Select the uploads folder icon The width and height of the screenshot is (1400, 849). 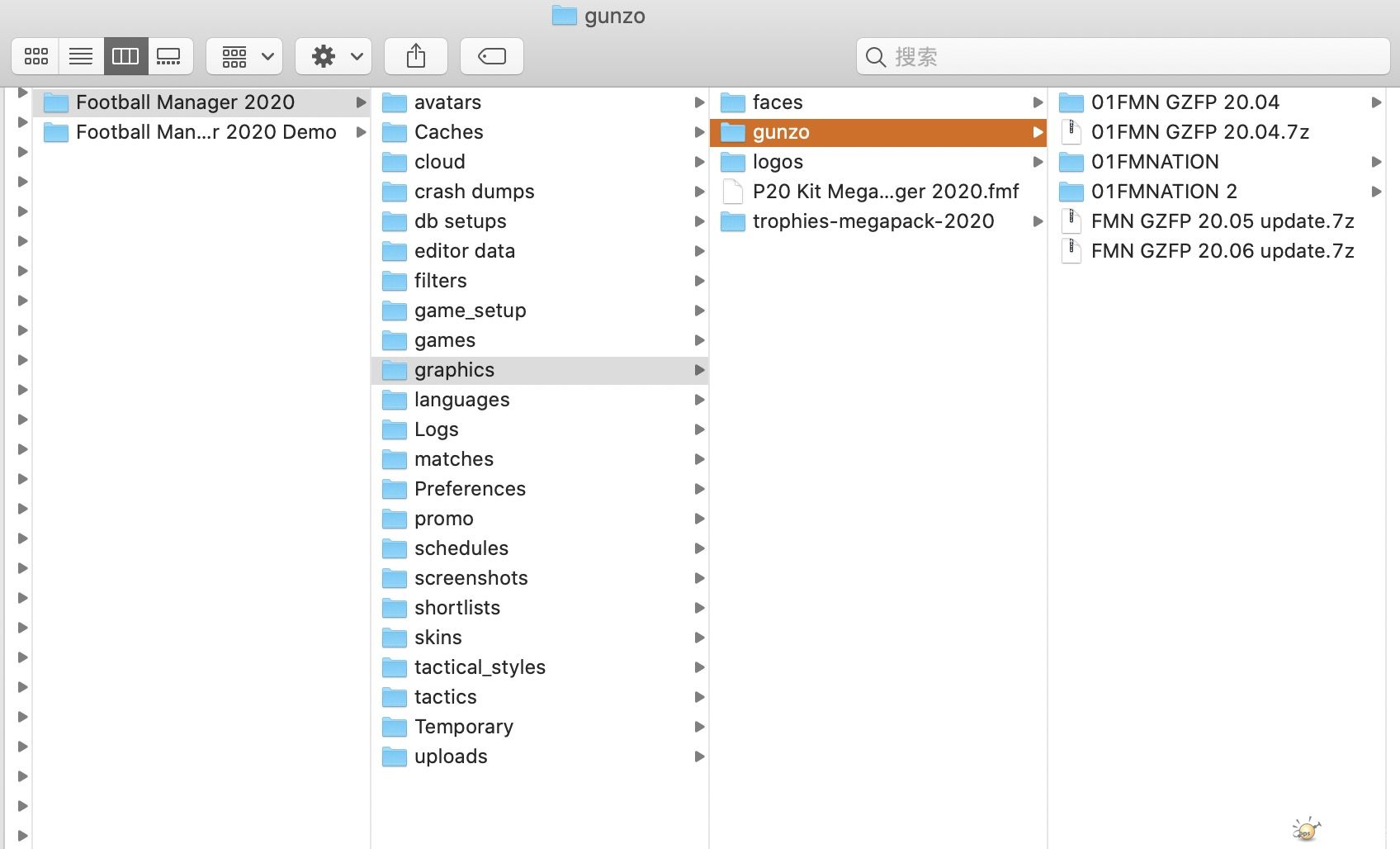(x=395, y=757)
